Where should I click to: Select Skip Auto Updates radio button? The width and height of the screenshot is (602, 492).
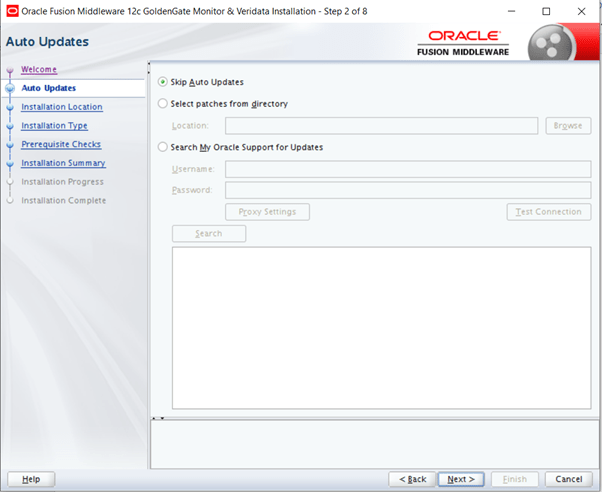tap(164, 82)
